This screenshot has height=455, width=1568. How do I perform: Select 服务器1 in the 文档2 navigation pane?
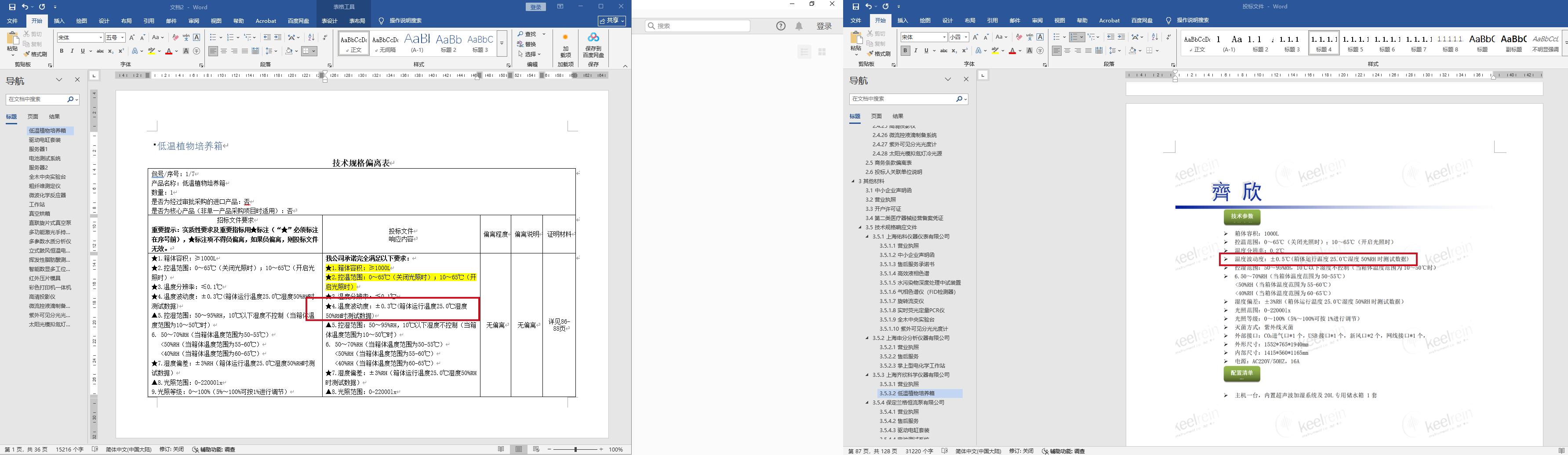[38, 149]
